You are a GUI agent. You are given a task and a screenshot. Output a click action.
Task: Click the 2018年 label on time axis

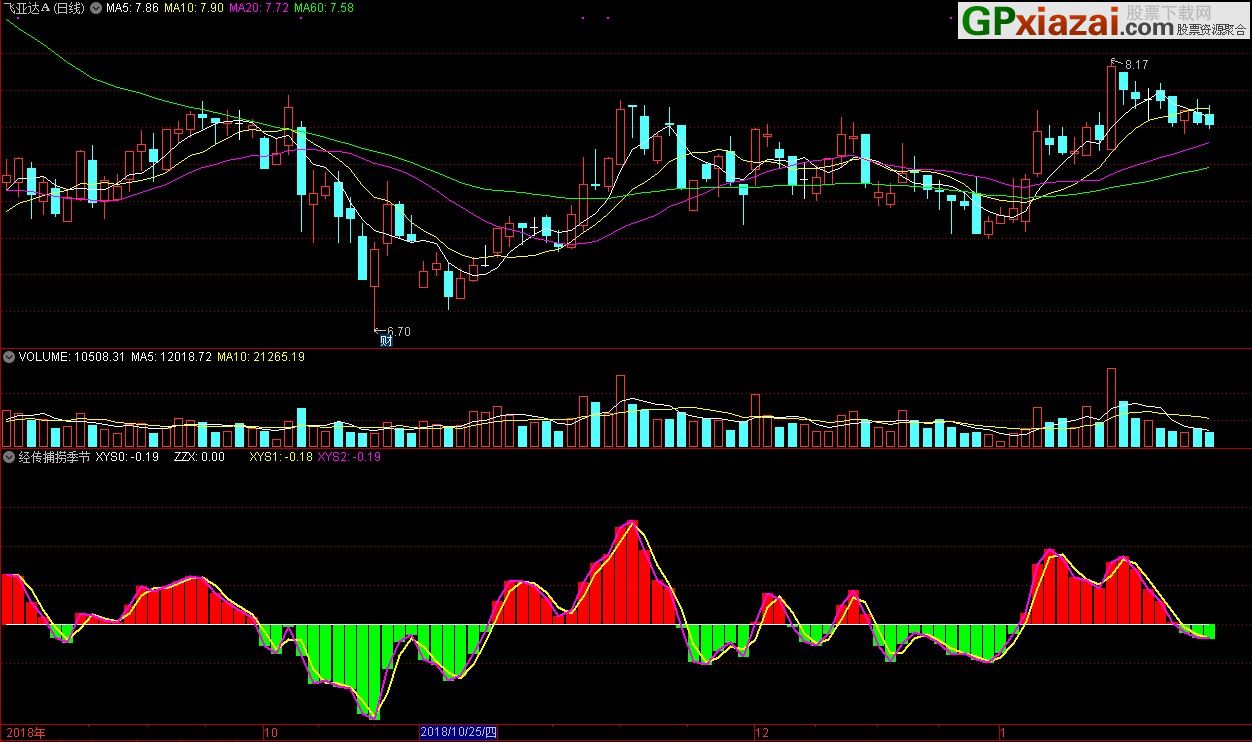click(24, 732)
